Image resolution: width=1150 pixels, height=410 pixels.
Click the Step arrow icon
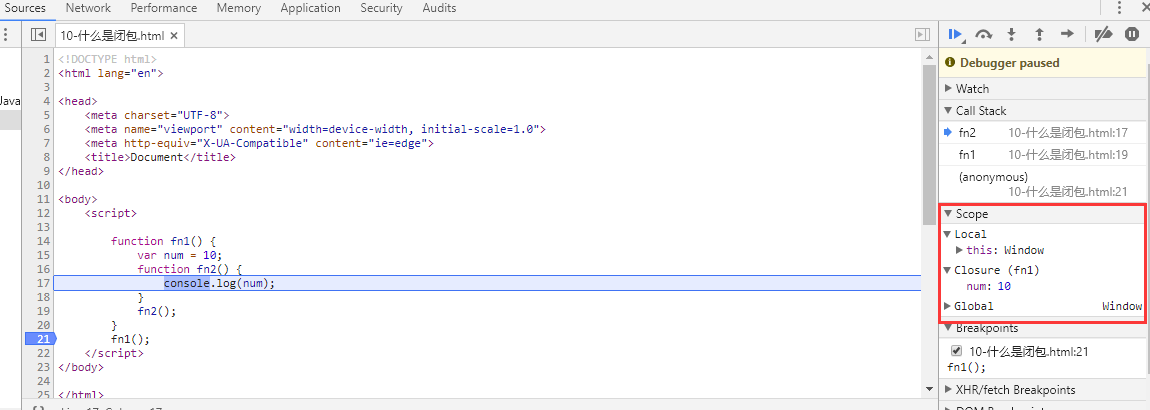[1067, 34]
